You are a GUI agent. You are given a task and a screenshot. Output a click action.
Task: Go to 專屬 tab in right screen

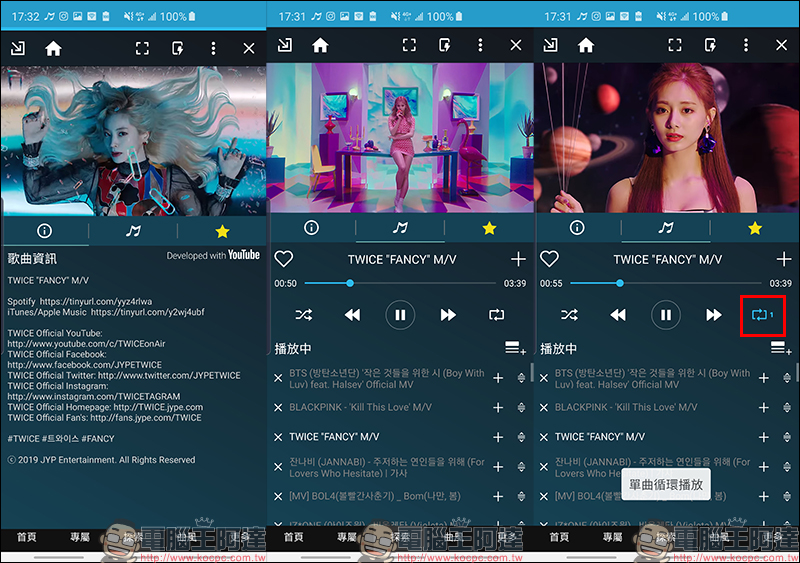[613, 537]
